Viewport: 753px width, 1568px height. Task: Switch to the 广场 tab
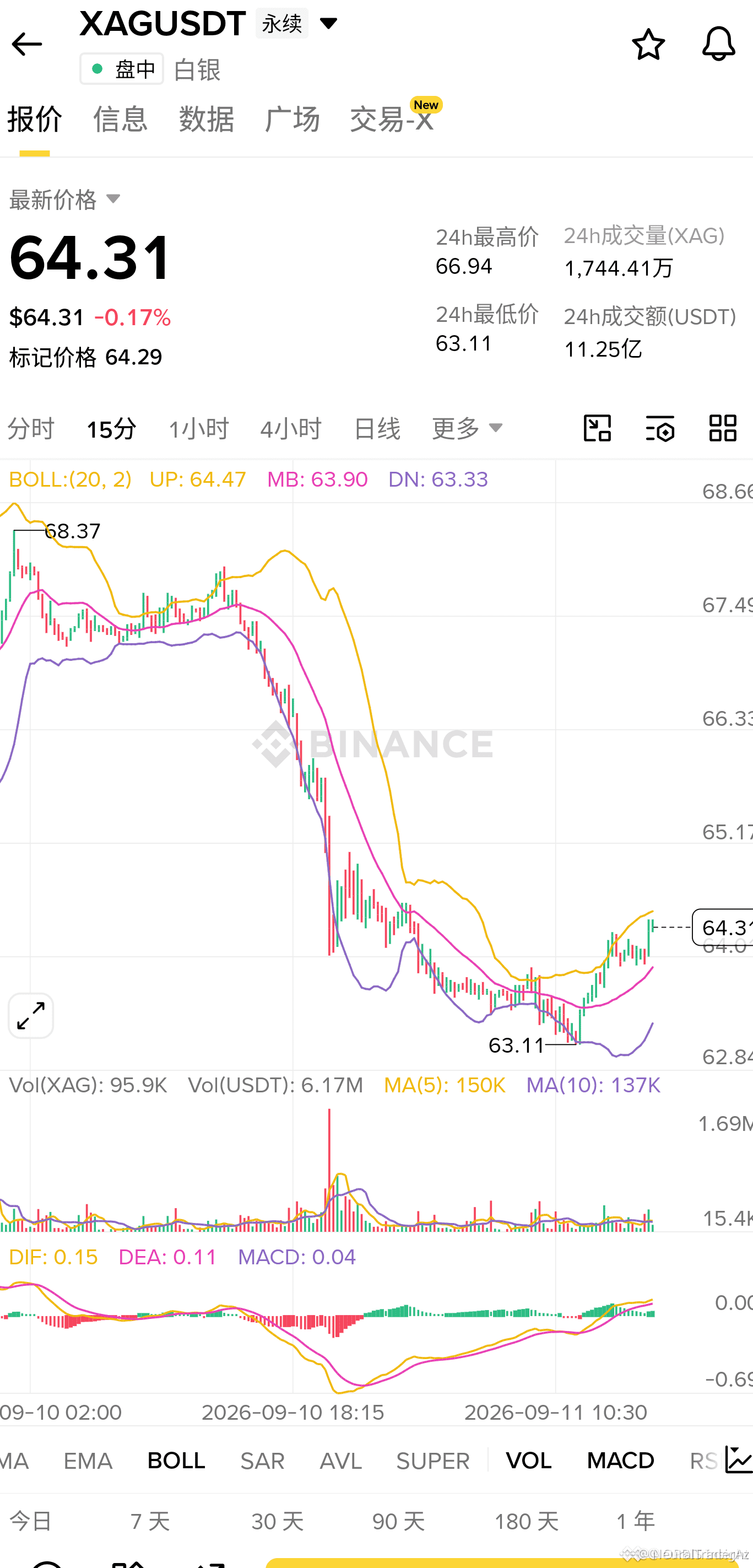coord(292,118)
